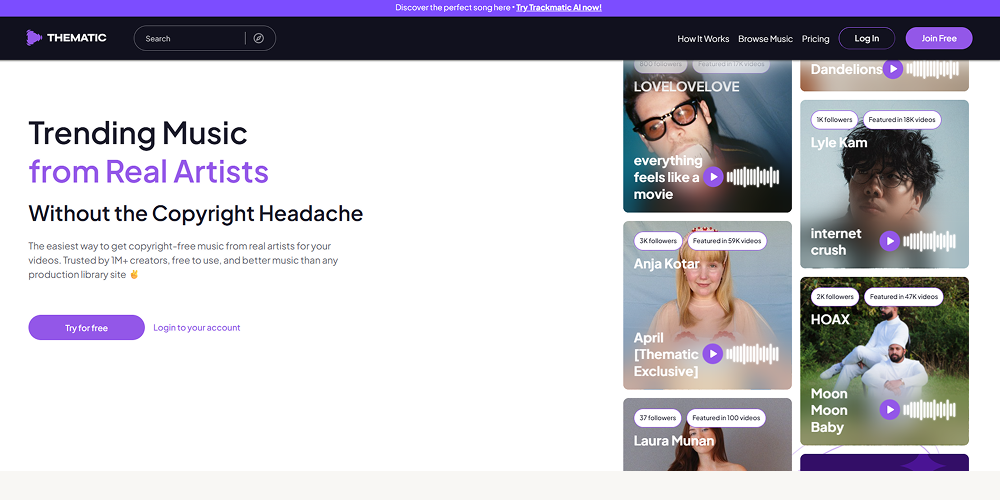The image size is (1000, 500).
Task: Open Browse Music menu item
Action: 765,39
